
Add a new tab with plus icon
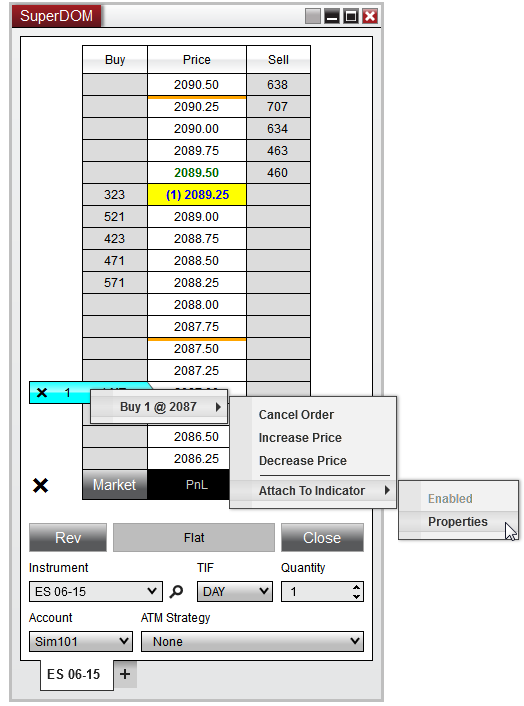click(x=125, y=674)
